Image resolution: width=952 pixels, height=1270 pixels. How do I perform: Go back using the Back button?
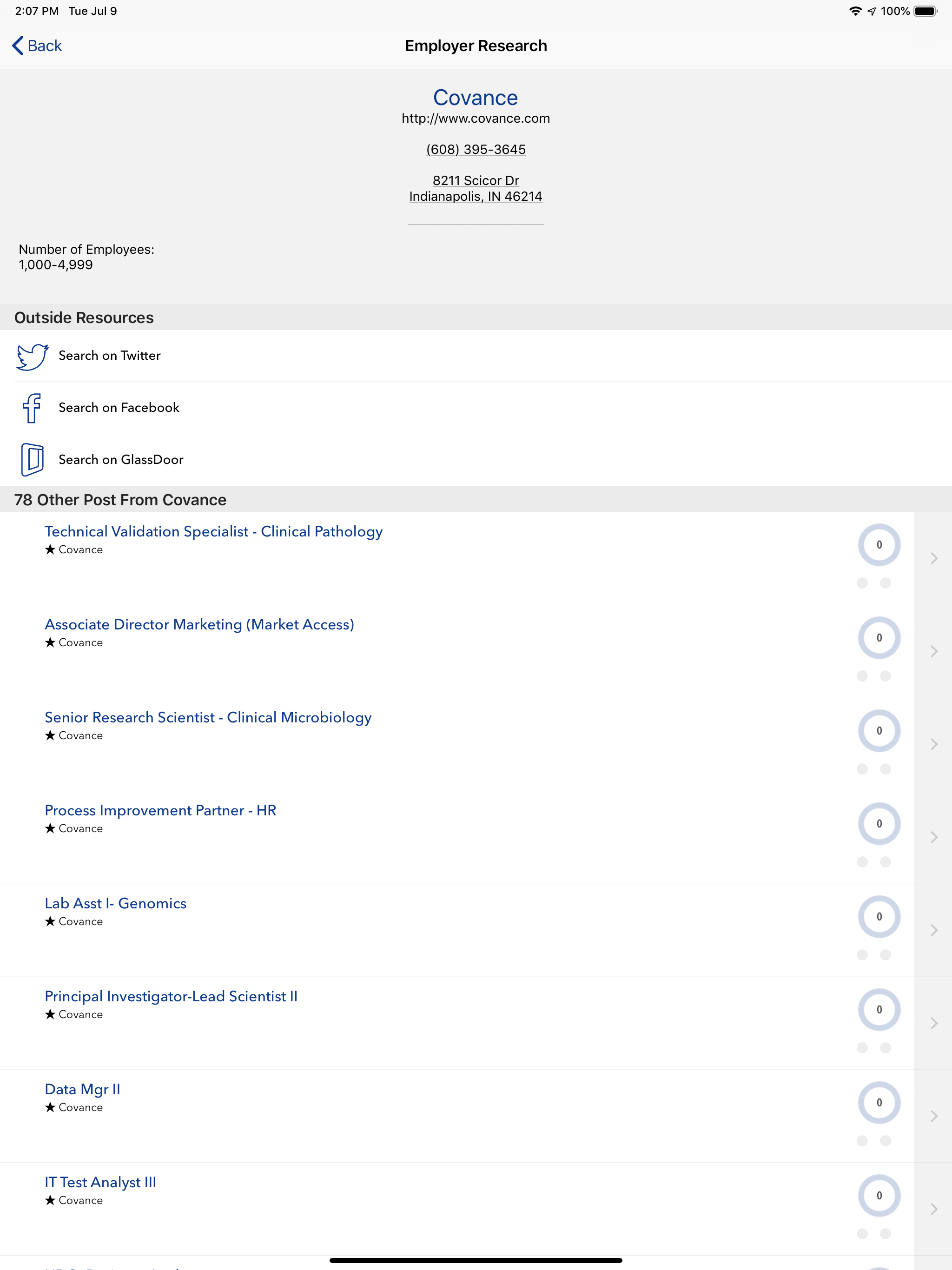[37, 46]
